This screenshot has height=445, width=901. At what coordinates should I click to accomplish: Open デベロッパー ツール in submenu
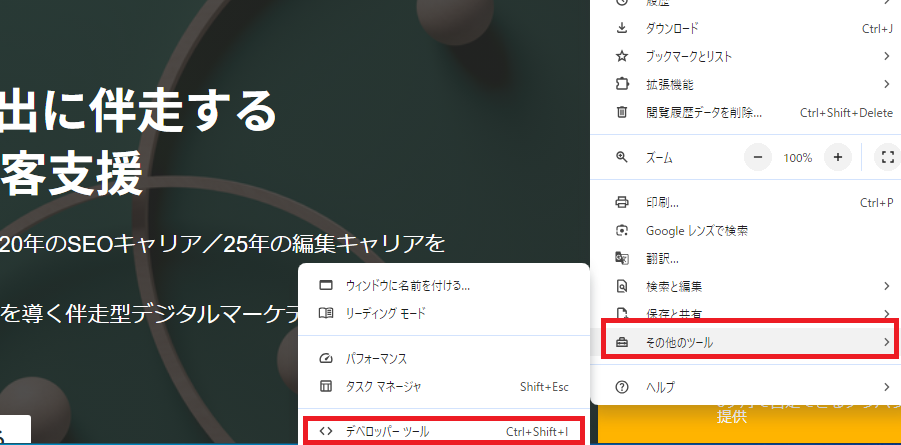(x=444, y=431)
